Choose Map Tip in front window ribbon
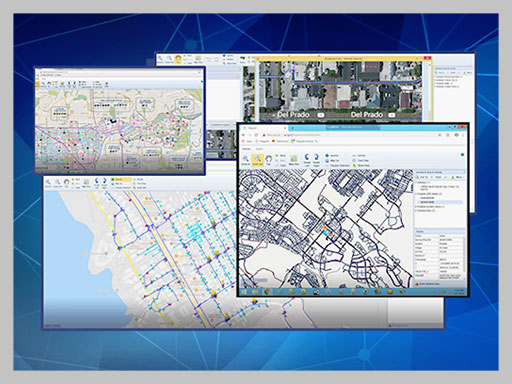This screenshot has width=512, height=384. pos(332,160)
